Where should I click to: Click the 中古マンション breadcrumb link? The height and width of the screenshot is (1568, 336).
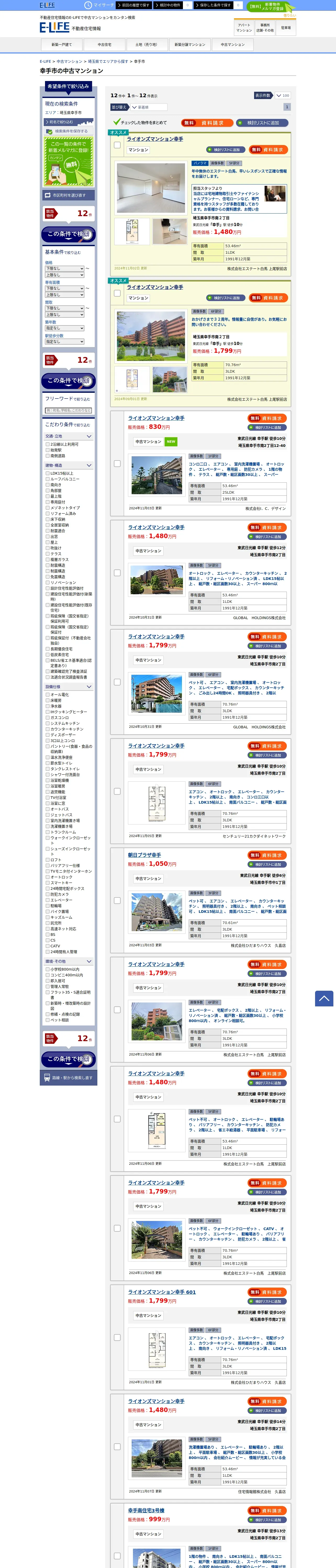pos(70,61)
